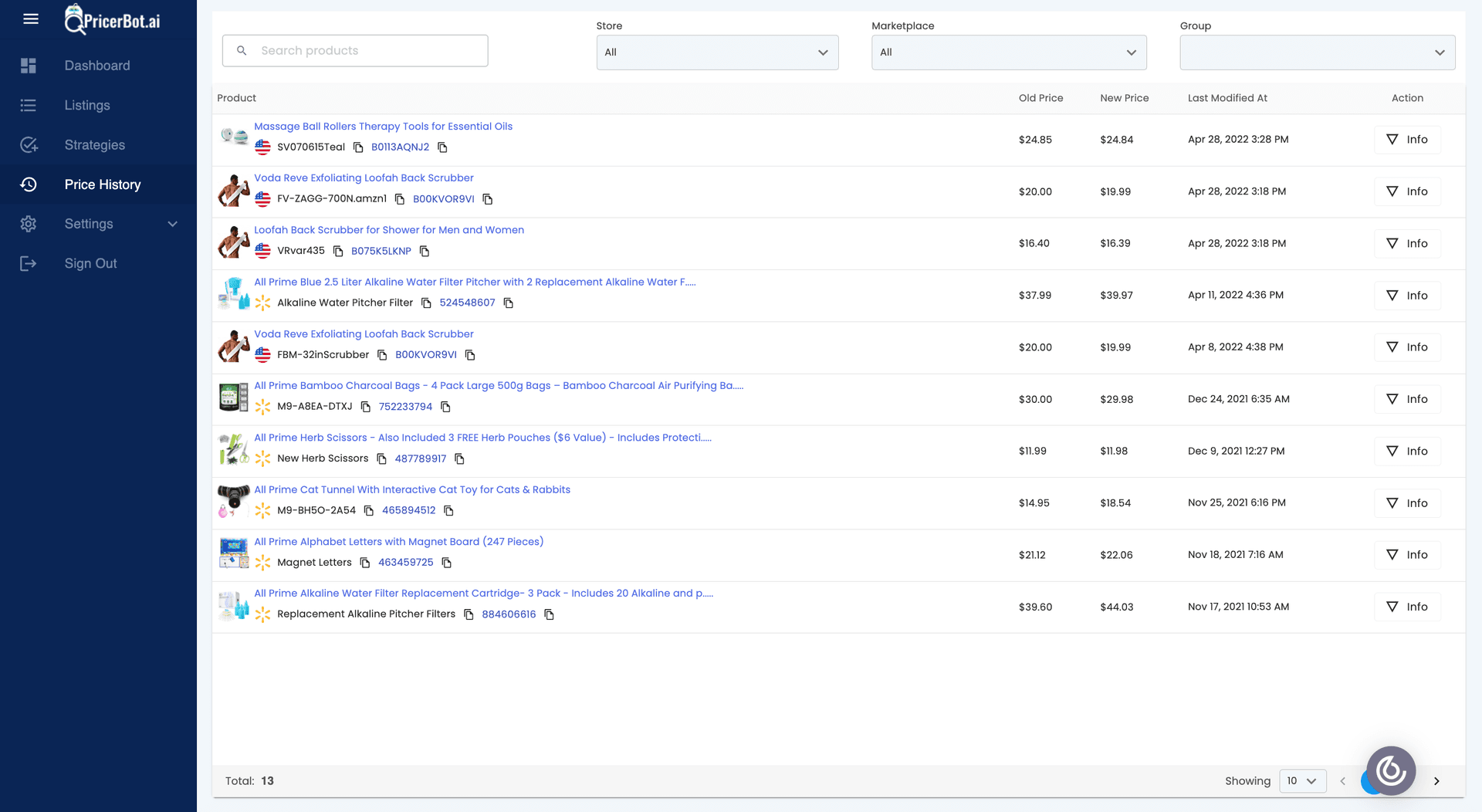Screen dimensions: 1482x812
Task: Change the Showing page size dropdown from 10
Action: (x=1302, y=780)
